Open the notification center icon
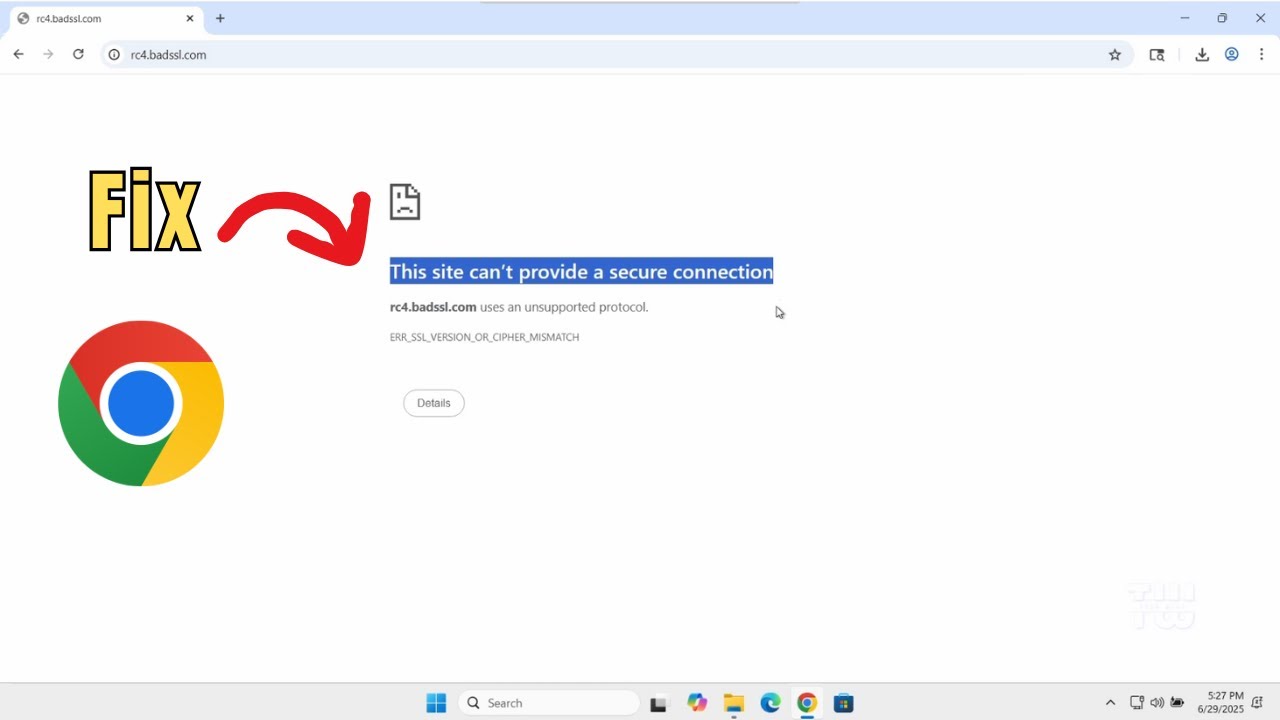This screenshot has width=1280, height=720. [1257, 703]
